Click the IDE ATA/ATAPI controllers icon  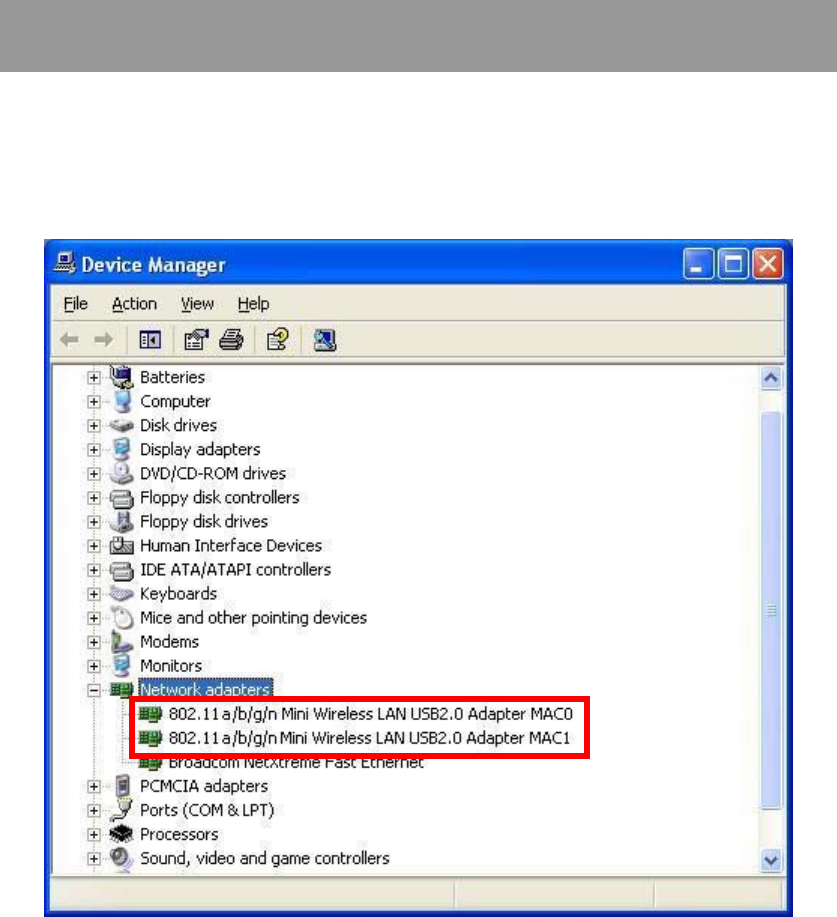point(122,570)
